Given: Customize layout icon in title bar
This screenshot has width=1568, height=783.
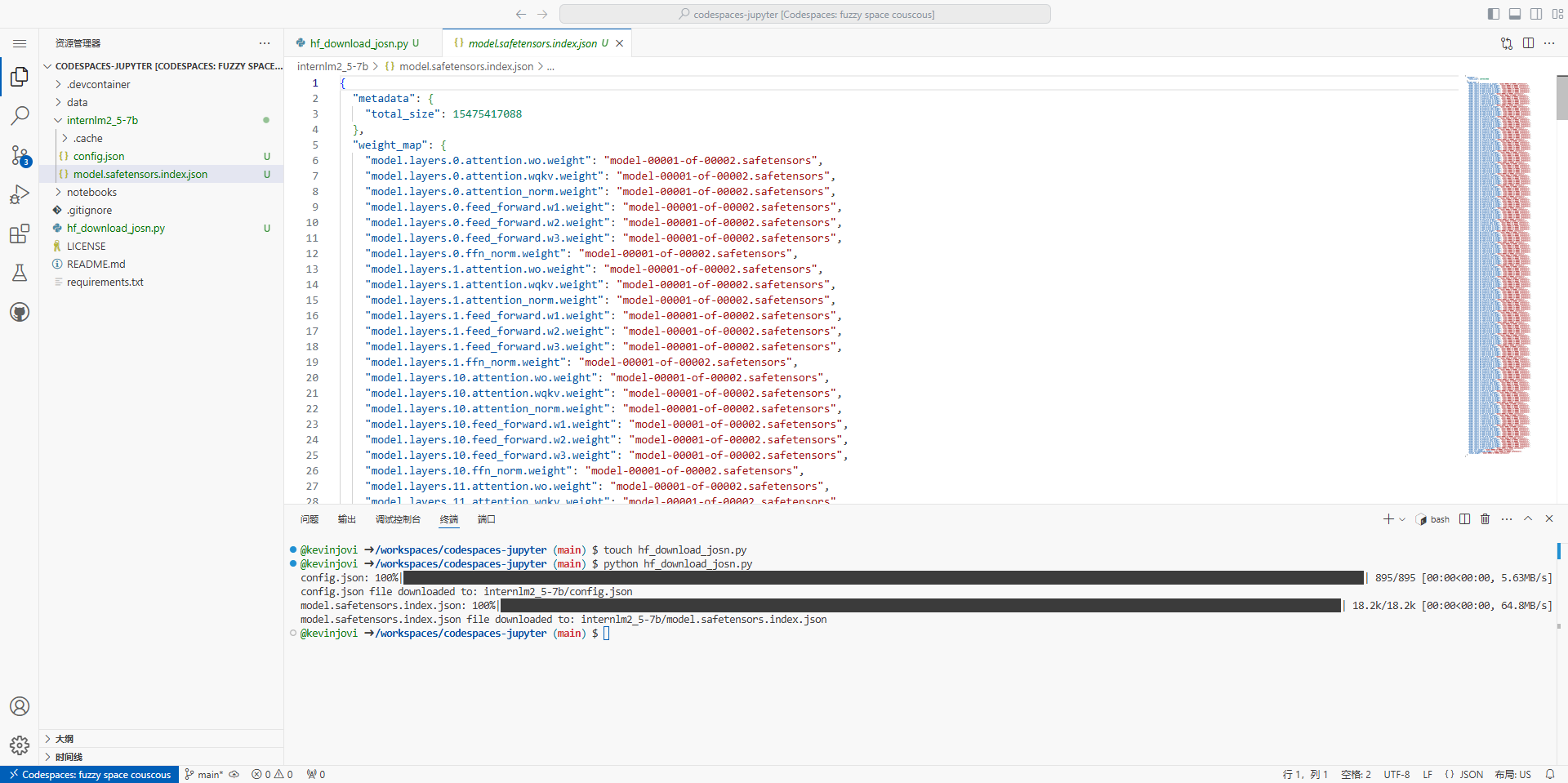Looking at the screenshot, I should point(1557,14).
